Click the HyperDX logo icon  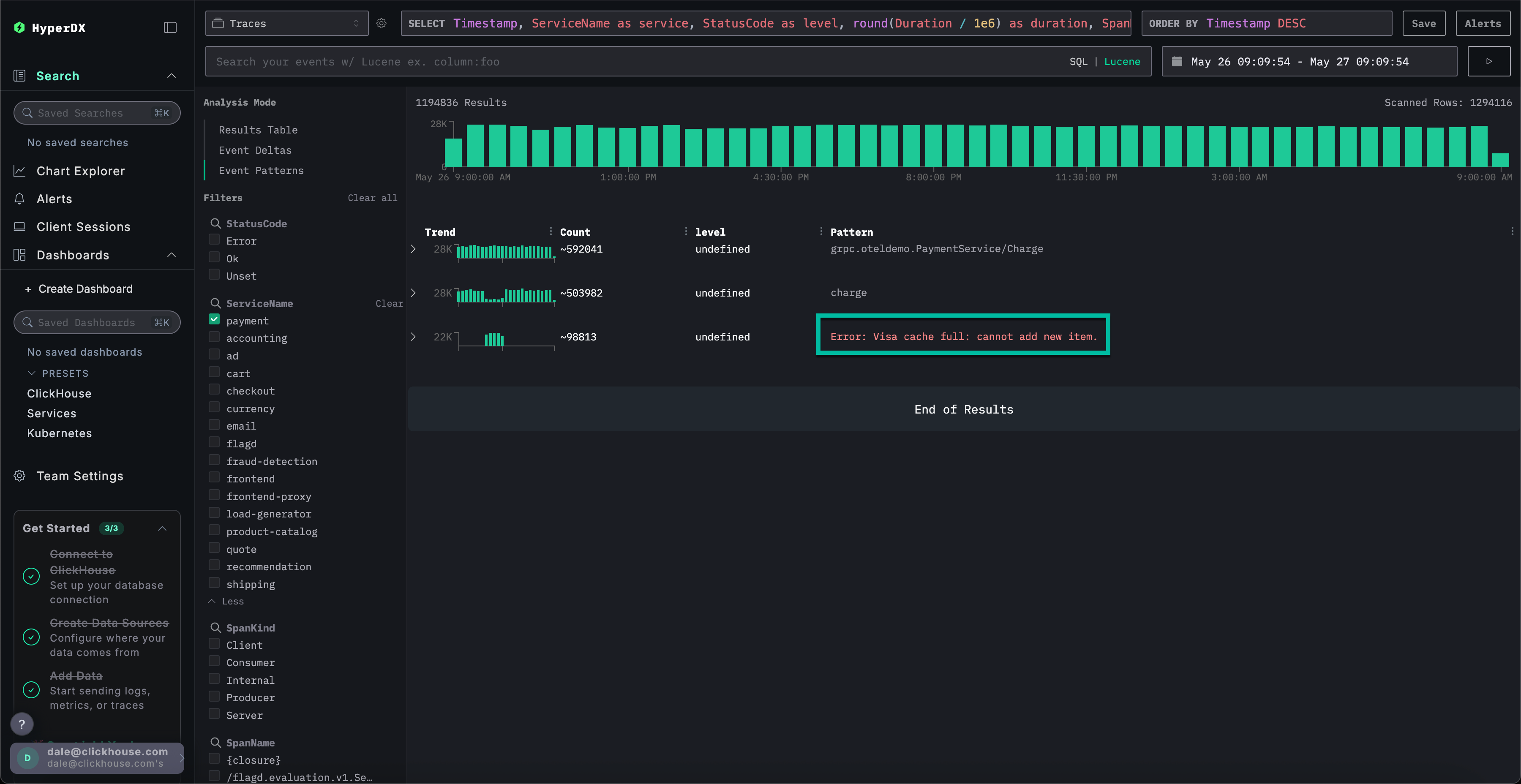(x=19, y=28)
